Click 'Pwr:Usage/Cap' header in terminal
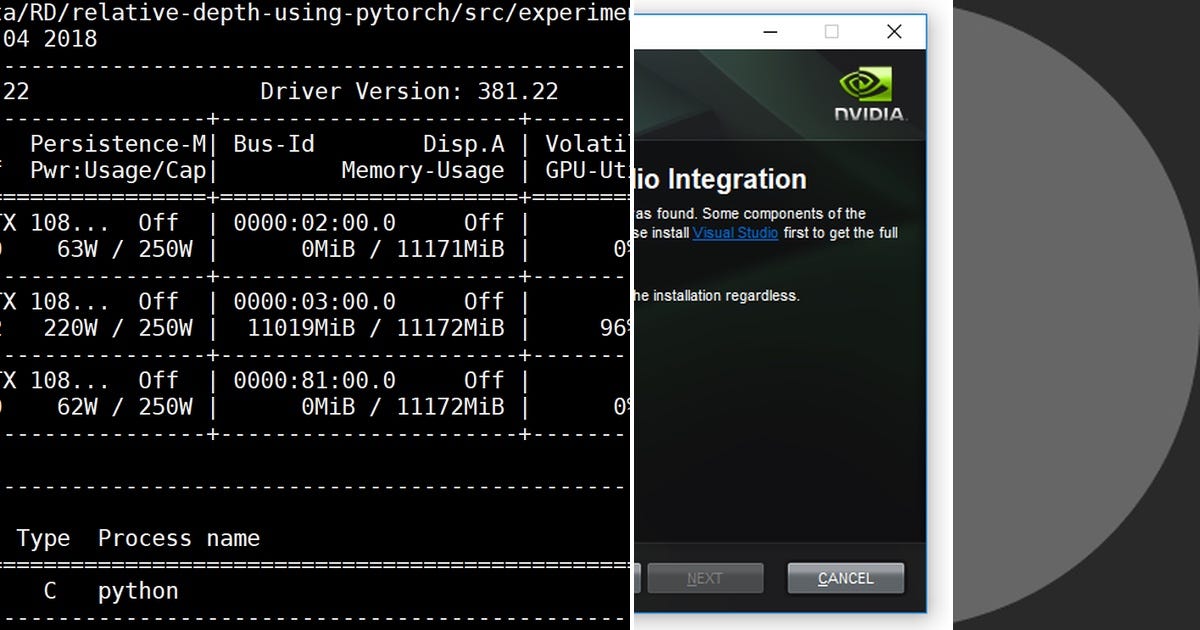Viewport: 1200px width, 630px height. click(x=117, y=171)
